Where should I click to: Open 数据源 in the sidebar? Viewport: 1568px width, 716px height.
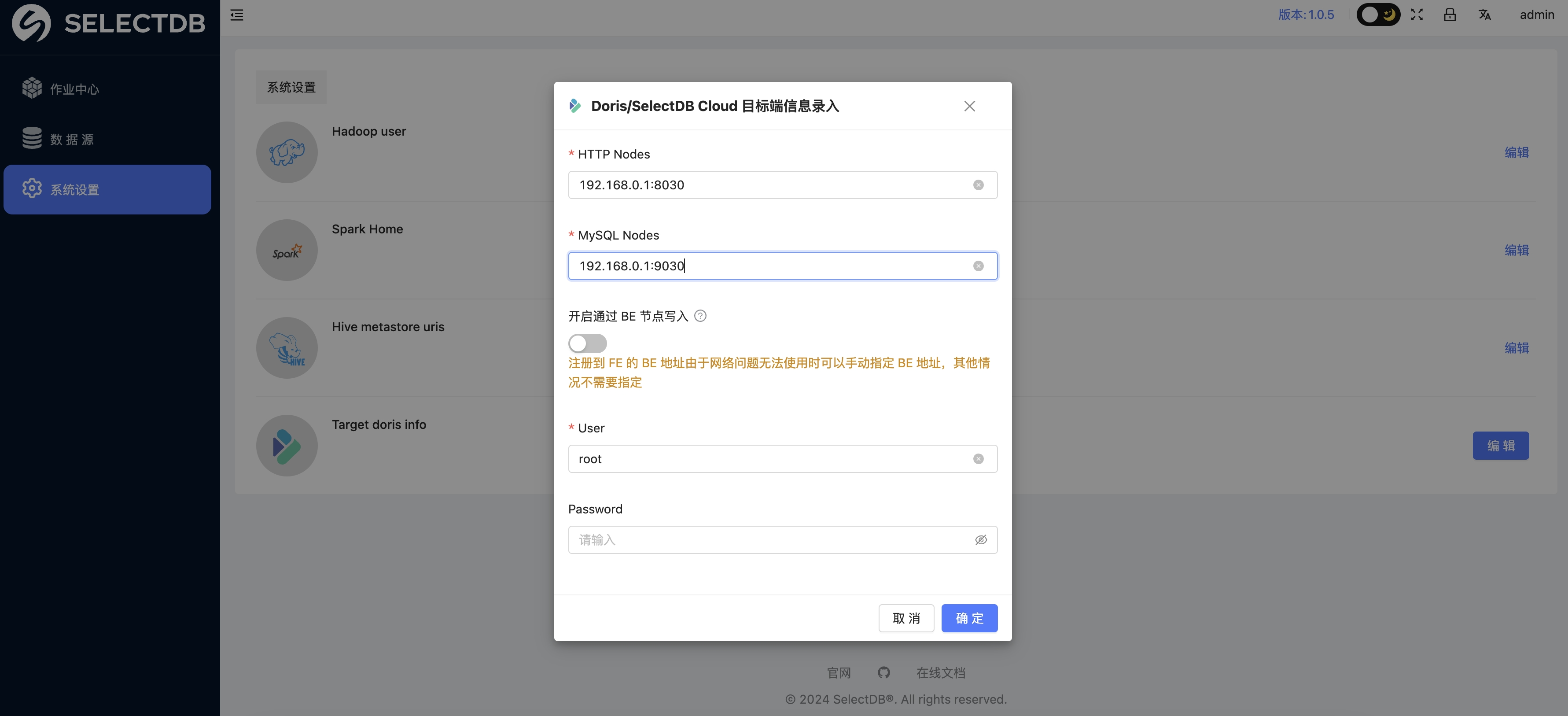[107, 140]
